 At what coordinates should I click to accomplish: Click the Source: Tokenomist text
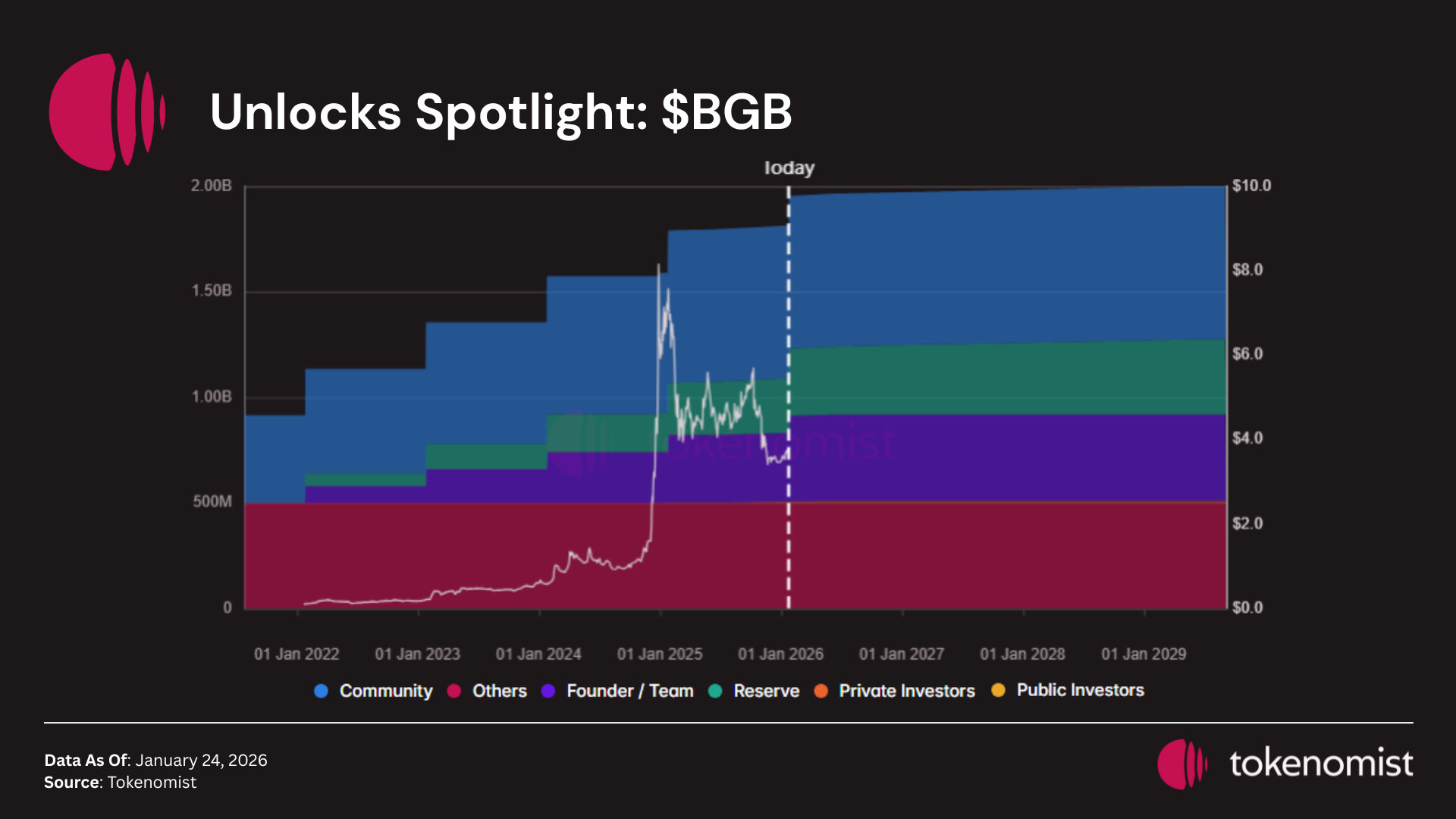120,783
